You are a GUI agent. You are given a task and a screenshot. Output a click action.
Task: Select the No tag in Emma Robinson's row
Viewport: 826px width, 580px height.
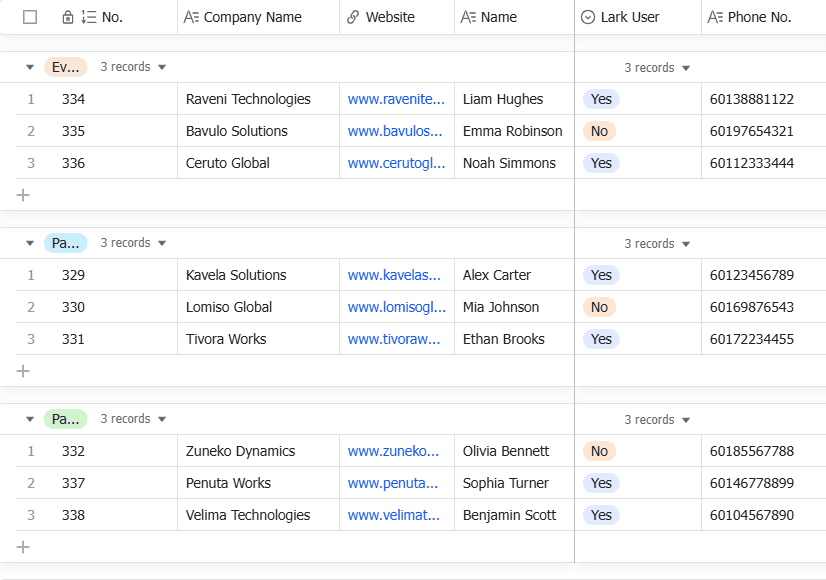click(599, 131)
